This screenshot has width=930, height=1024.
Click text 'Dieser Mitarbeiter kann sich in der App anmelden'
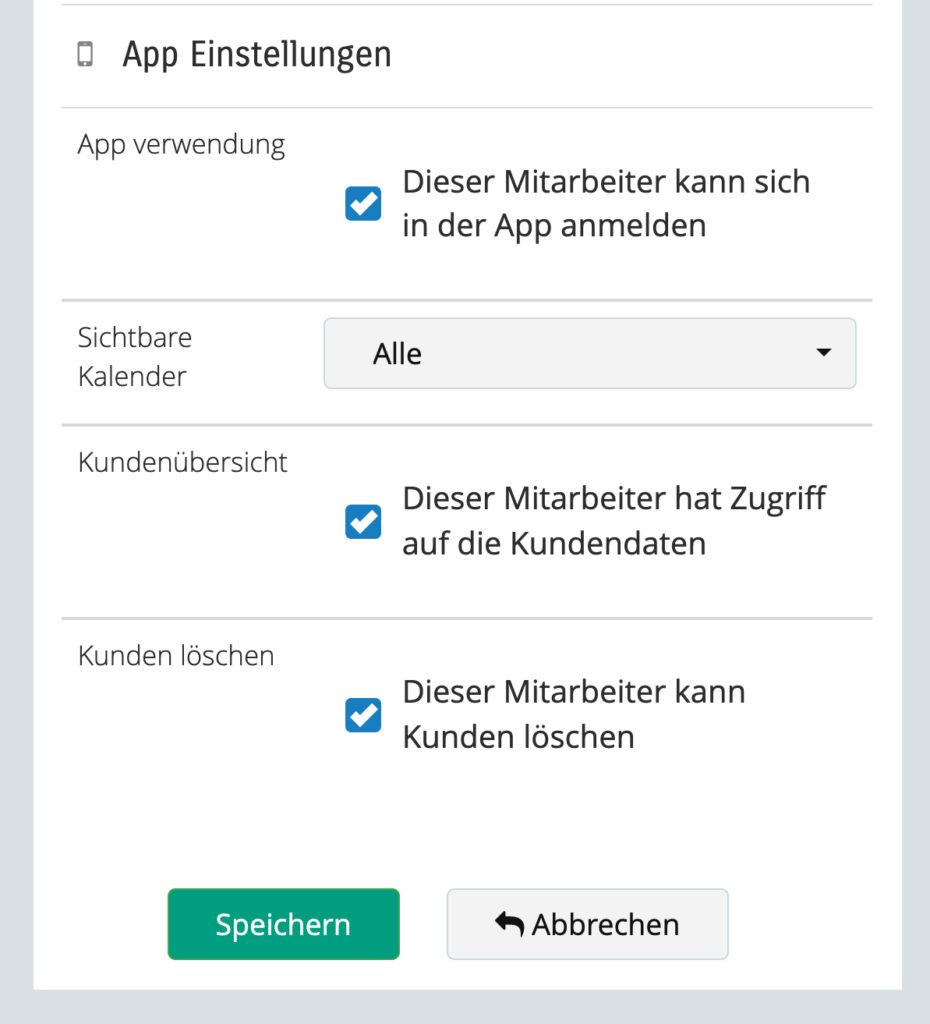[x=605, y=204]
